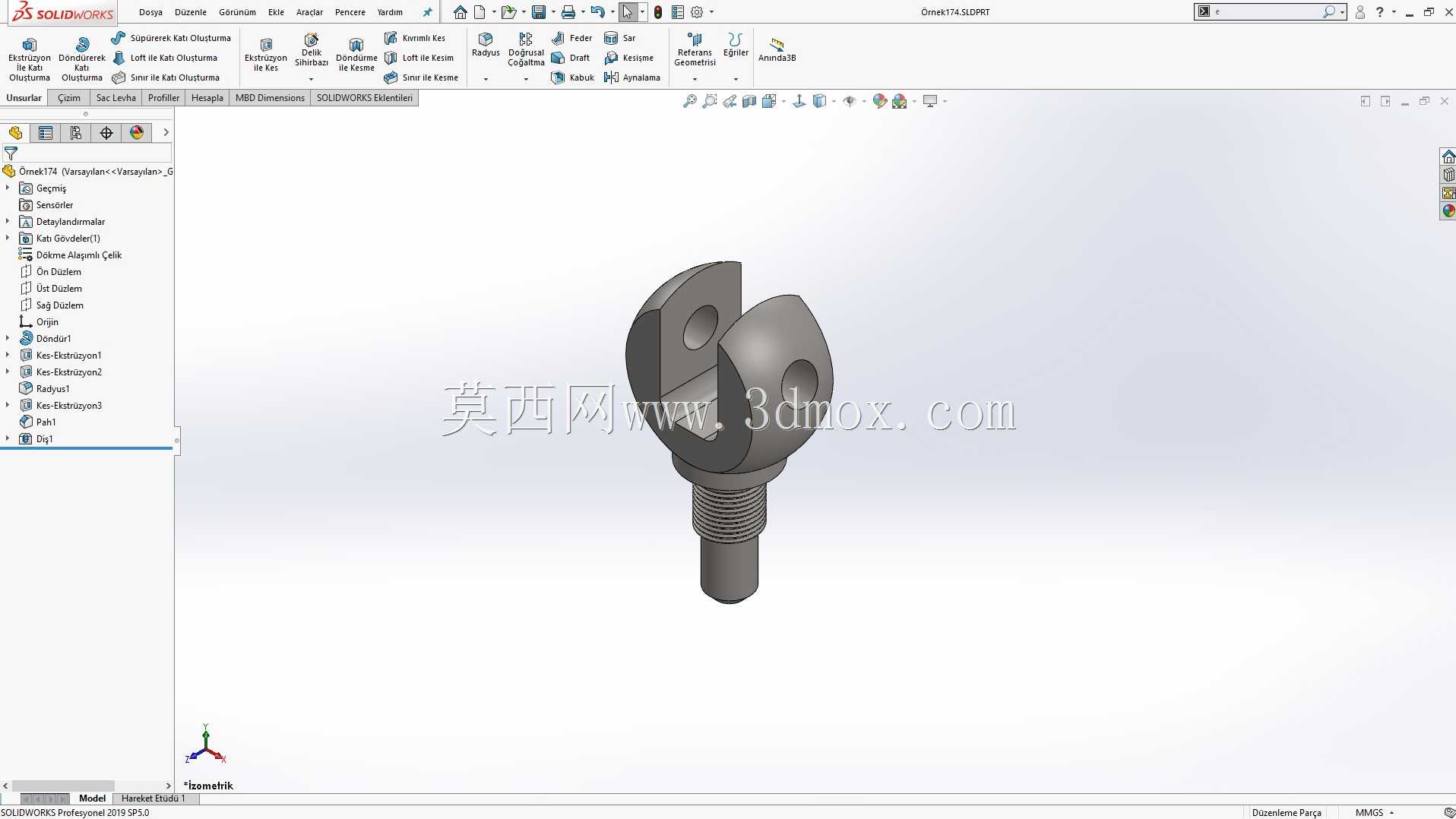
Task: Expand the Kes-Ekstrüzyon1 feature node
Action: coord(8,355)
